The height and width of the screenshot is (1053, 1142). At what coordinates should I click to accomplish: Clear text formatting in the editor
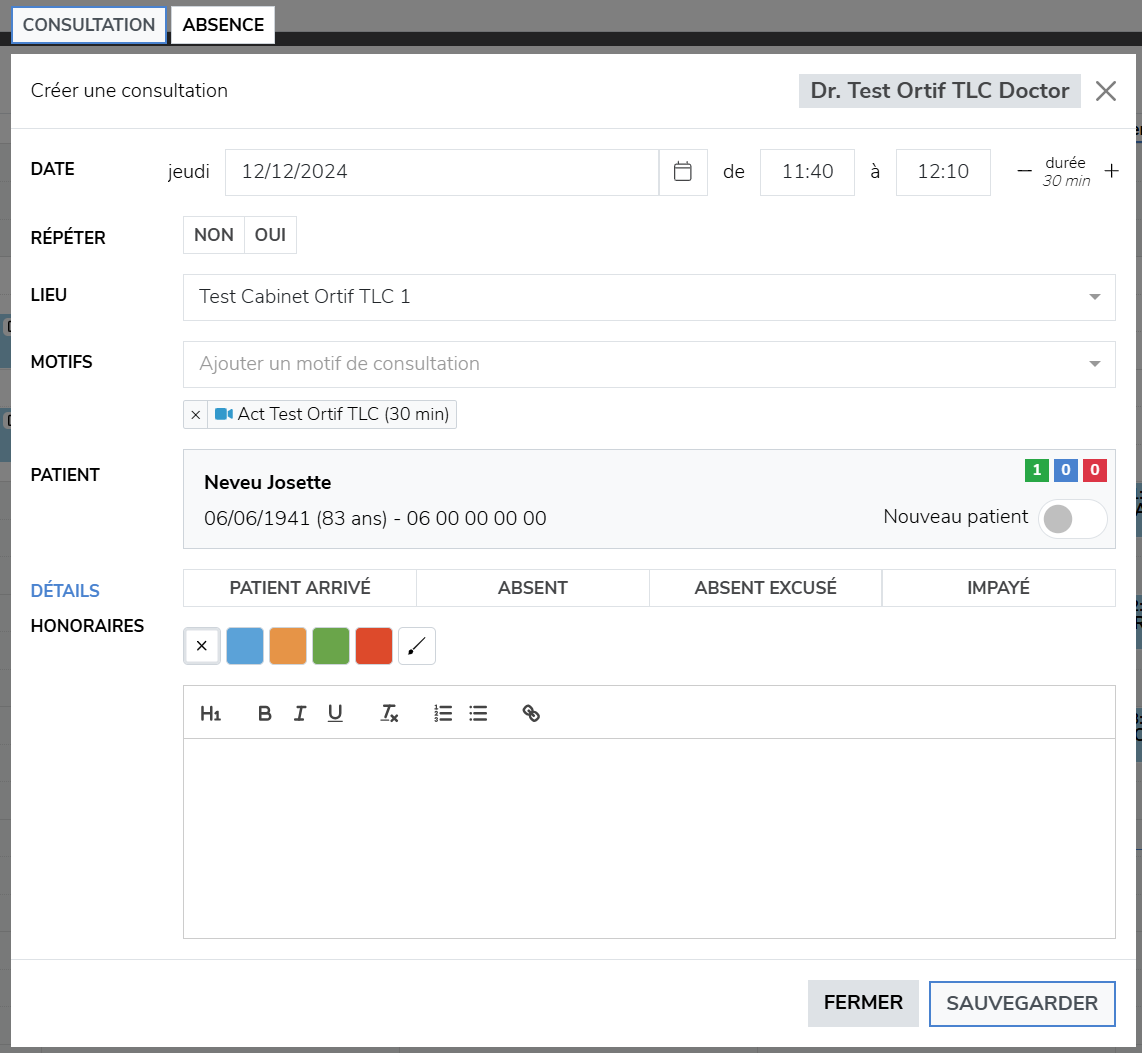[x=389, y=714]
